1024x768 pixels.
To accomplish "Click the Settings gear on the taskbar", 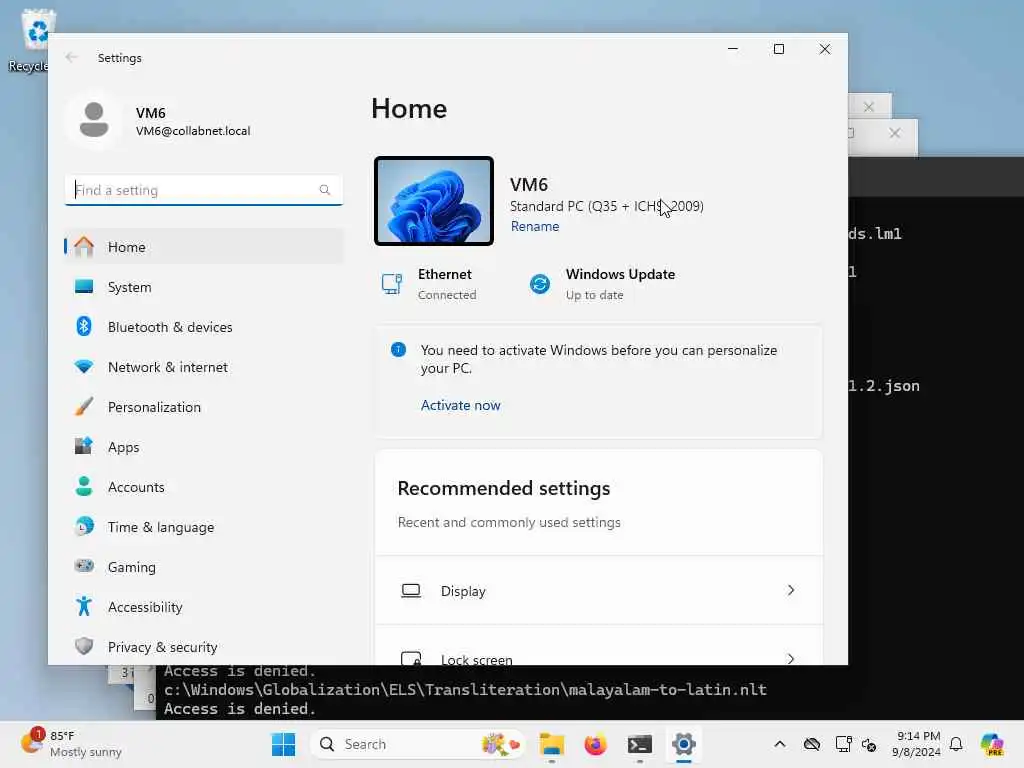I will (x=683, y=744).
